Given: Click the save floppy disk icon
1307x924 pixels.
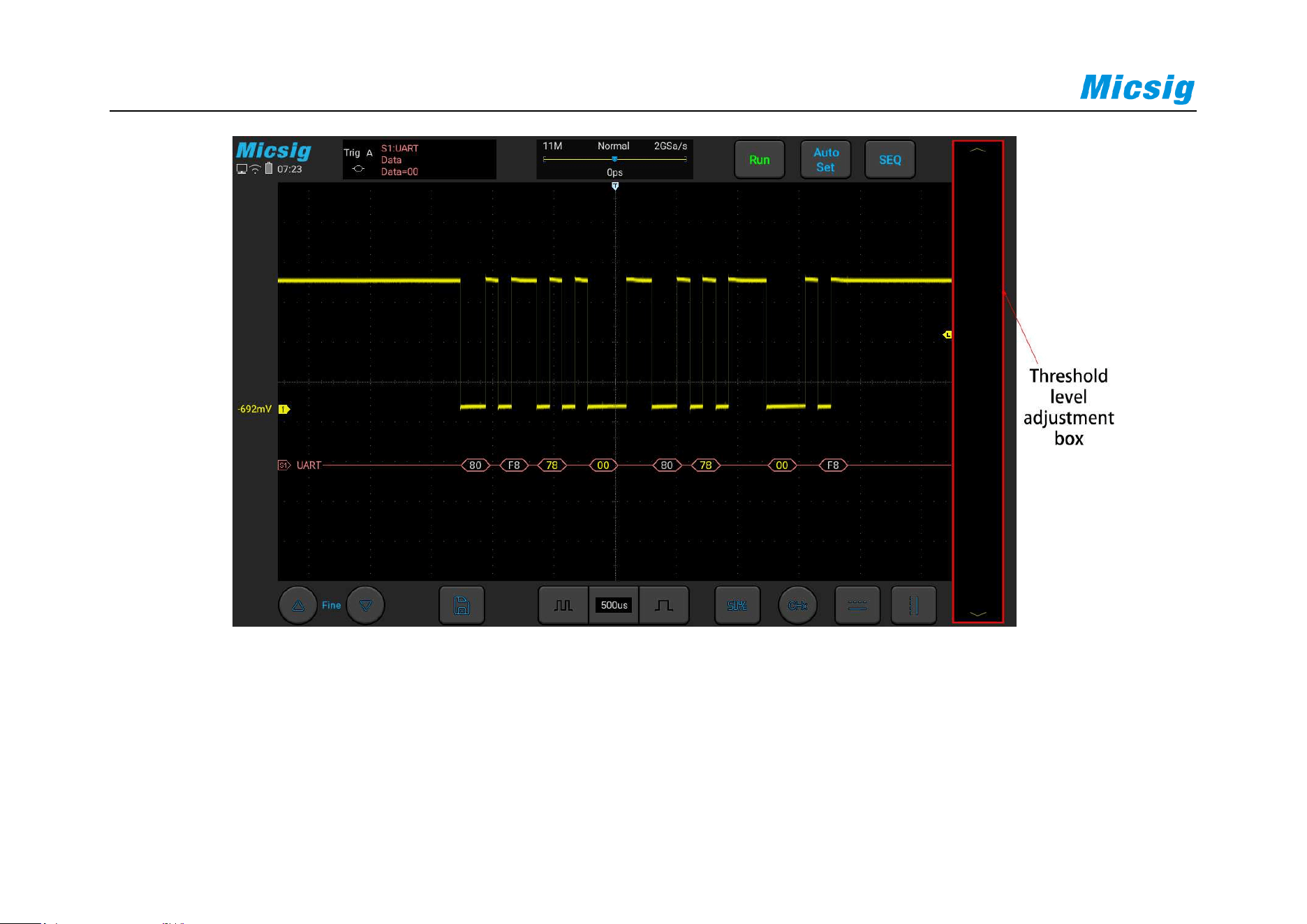Looking at the screenshot, I should point(461,605).
